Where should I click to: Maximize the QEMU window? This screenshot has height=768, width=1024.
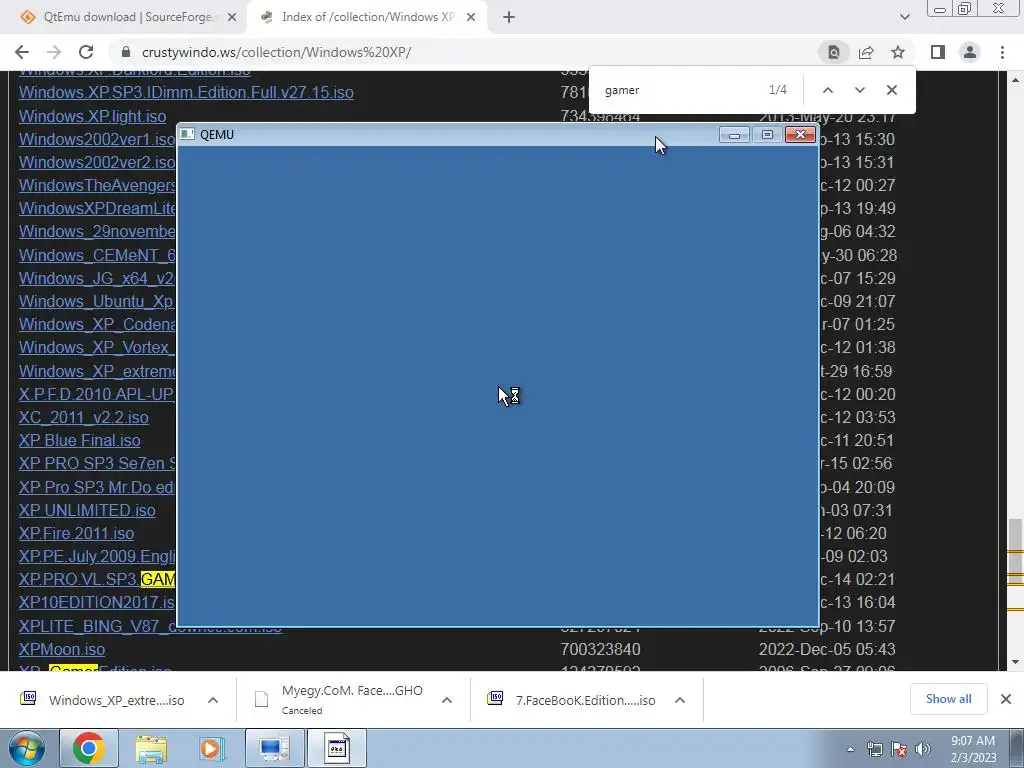coord(767,135)
